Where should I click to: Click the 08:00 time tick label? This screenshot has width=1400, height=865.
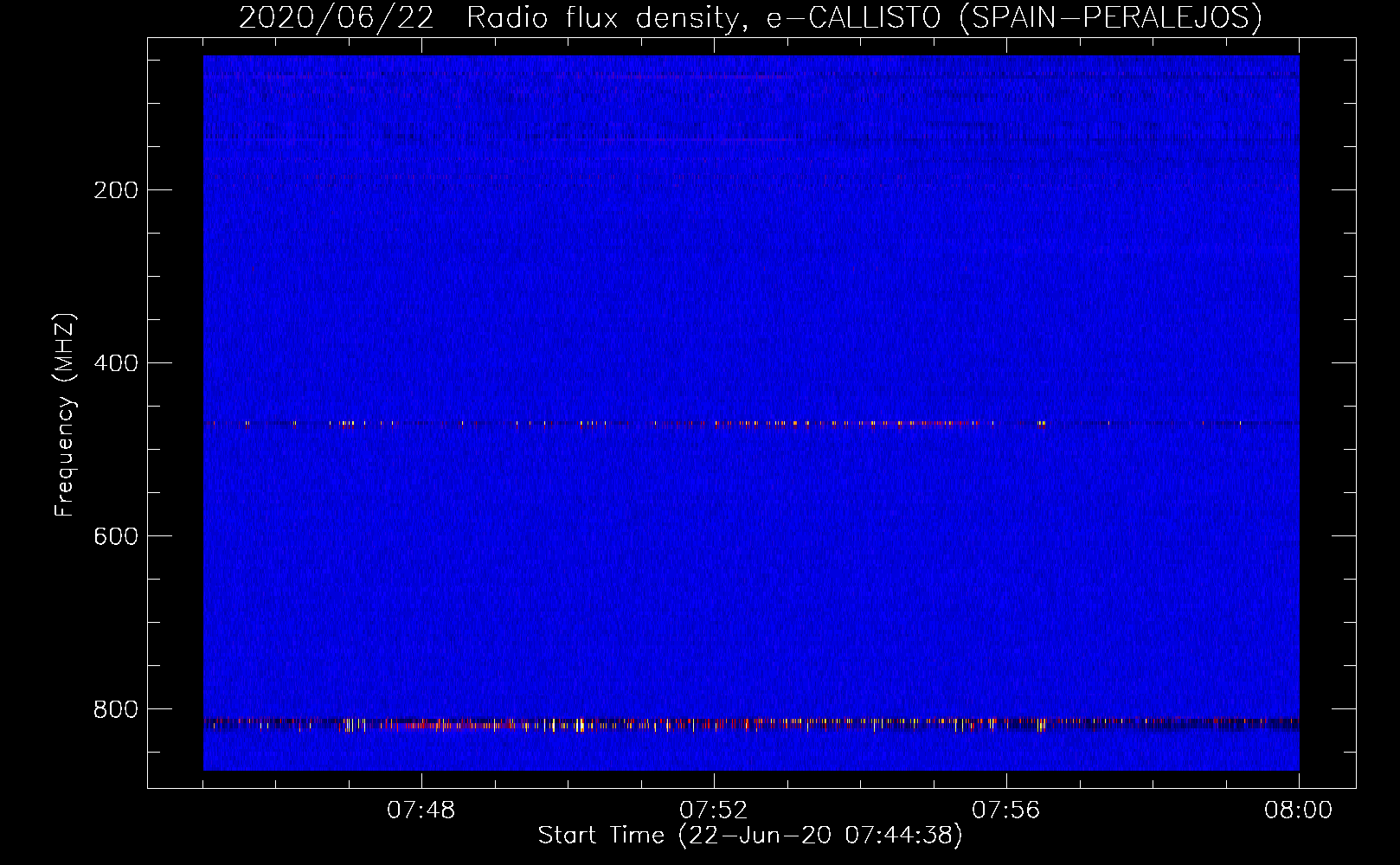click(x=1299, y=811)
